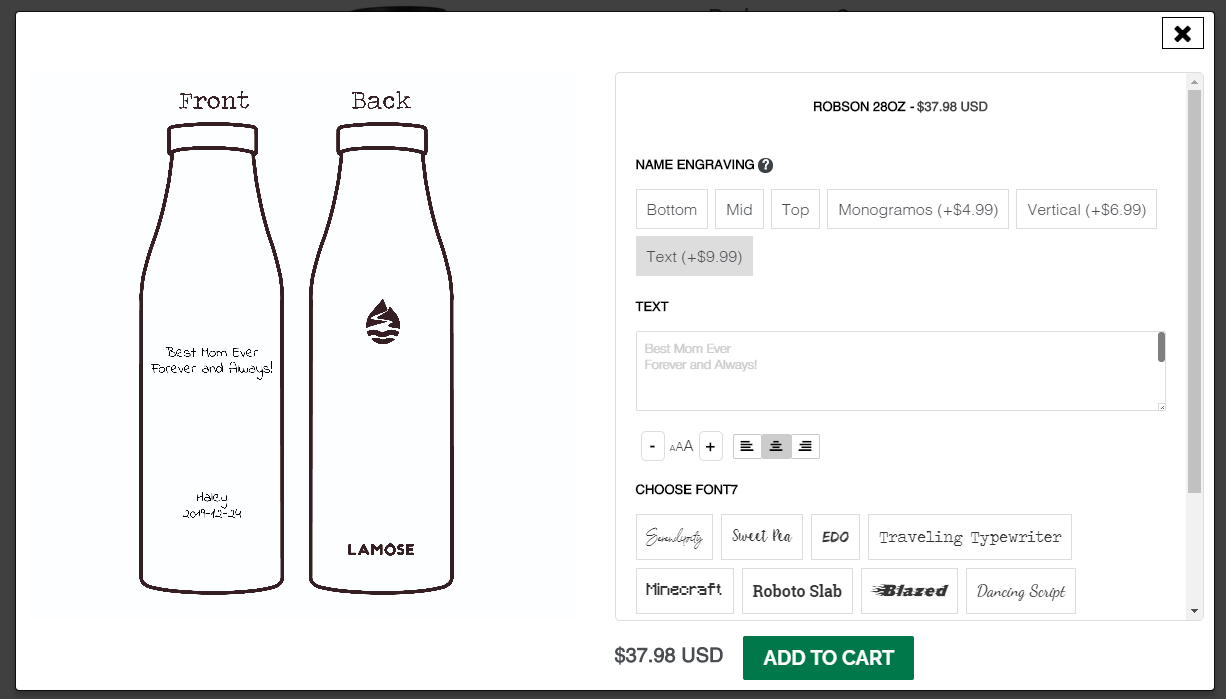Select Text (+$9.99) engraving option

point(694,256)
